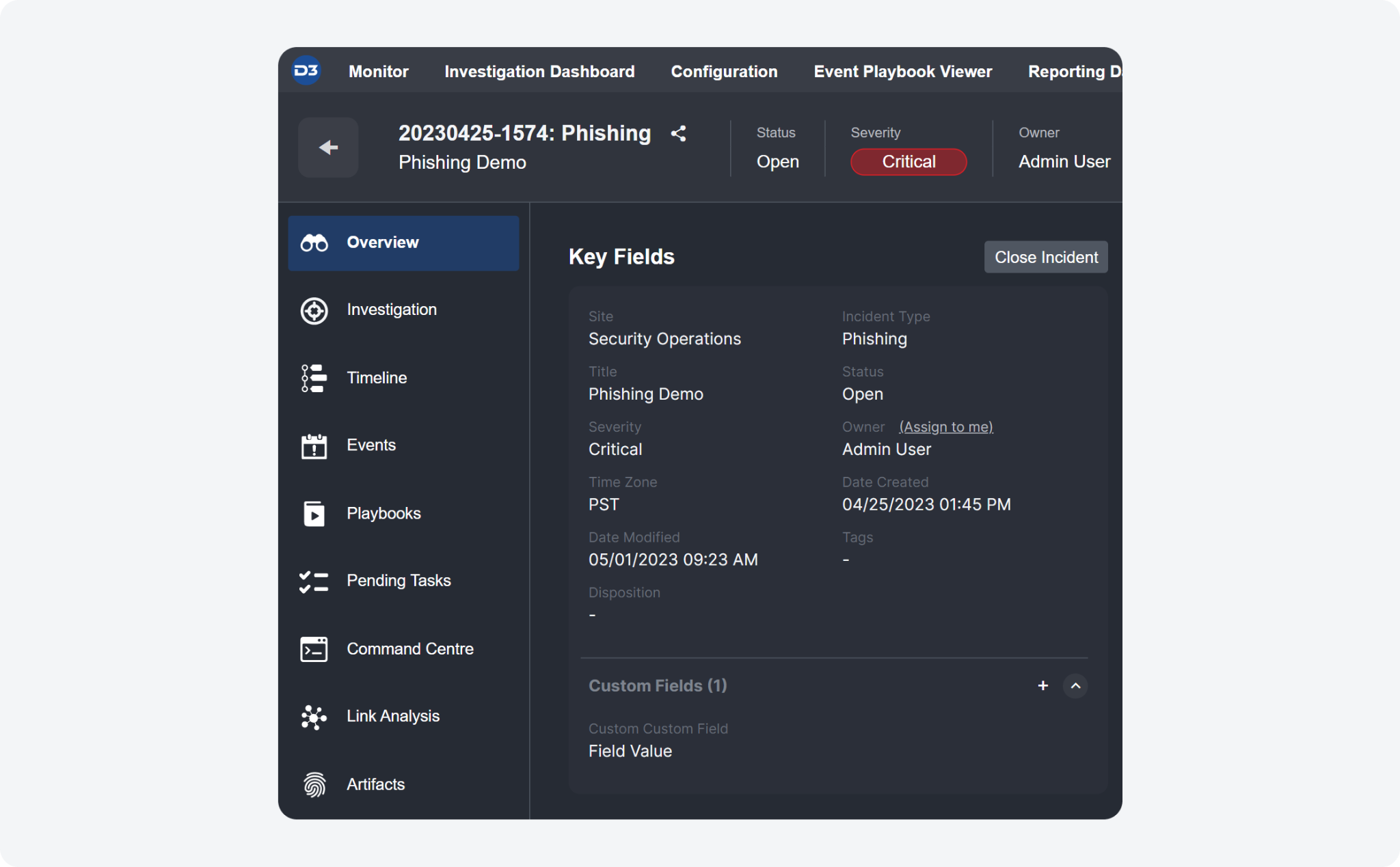Collapse the Custom Fields section
Viewport: 1400px width, 867px height.
tap(1075, 685)
